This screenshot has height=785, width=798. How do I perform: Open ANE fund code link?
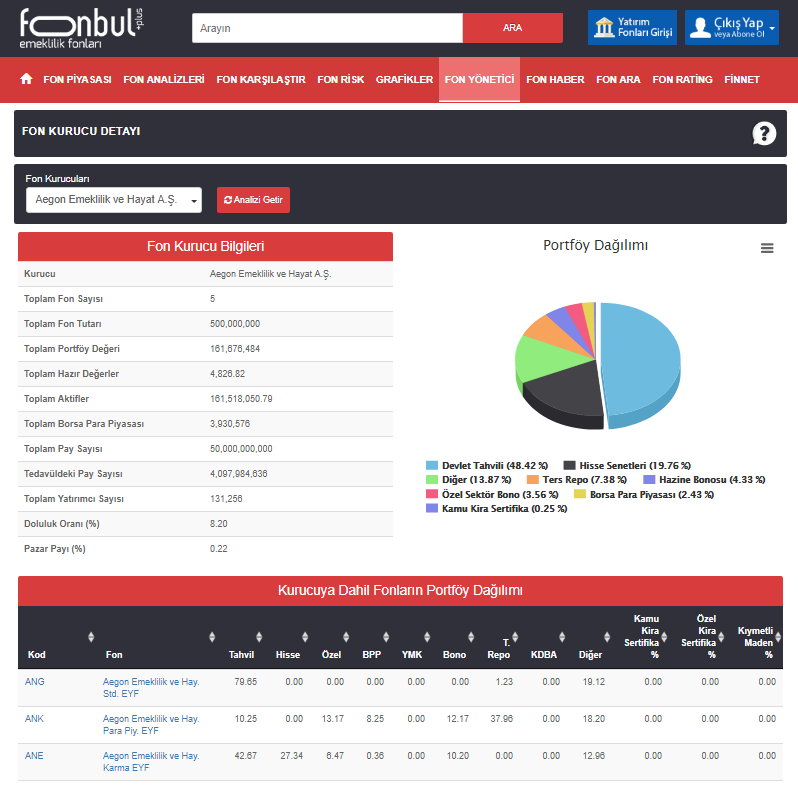[x=34, y=756]
